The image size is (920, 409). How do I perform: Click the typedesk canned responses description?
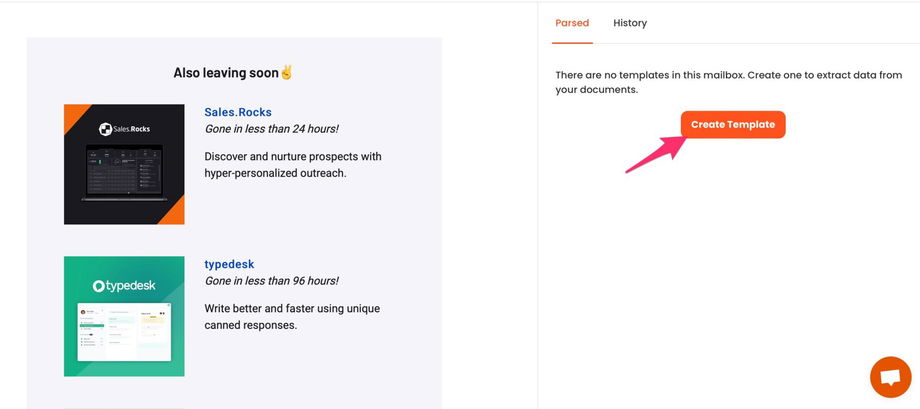click(292, 317)
